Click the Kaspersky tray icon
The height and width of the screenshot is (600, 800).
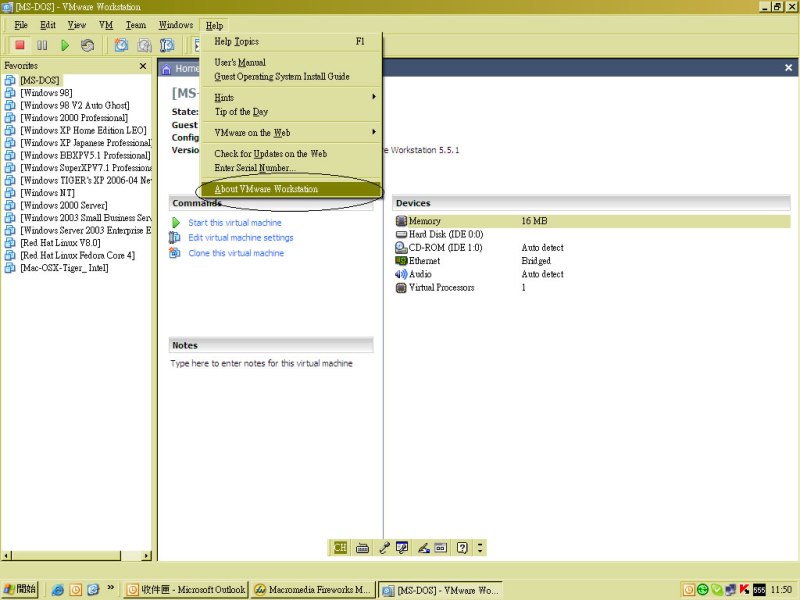(744, 590)
